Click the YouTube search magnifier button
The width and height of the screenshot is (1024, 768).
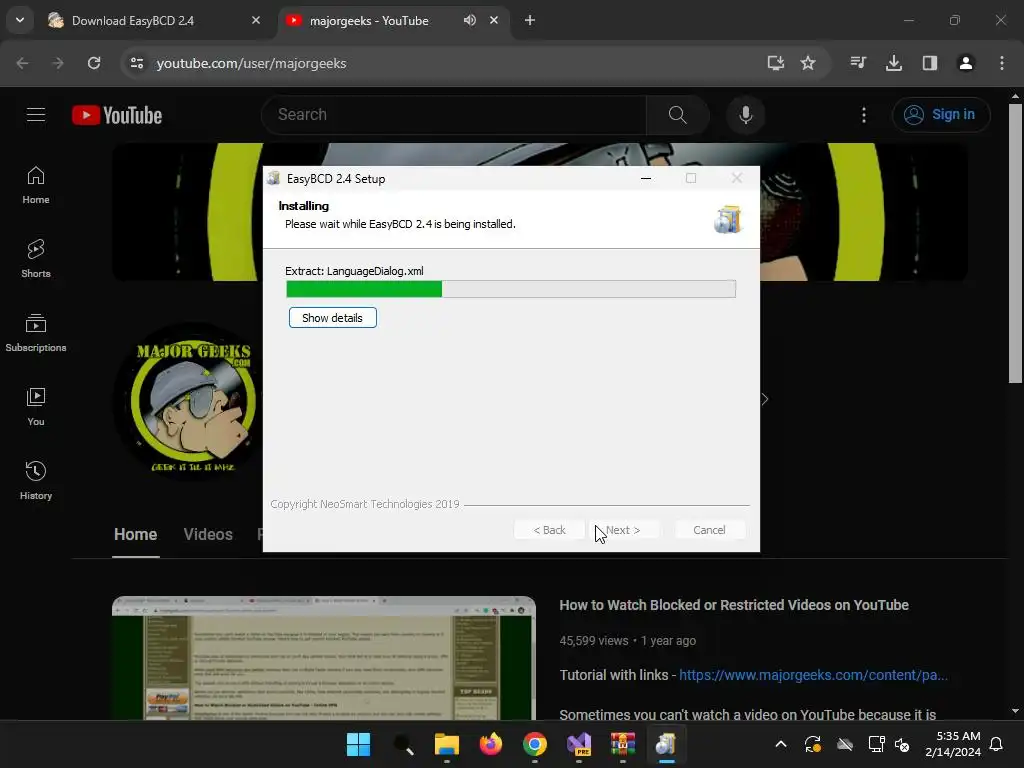pos(678,115)
